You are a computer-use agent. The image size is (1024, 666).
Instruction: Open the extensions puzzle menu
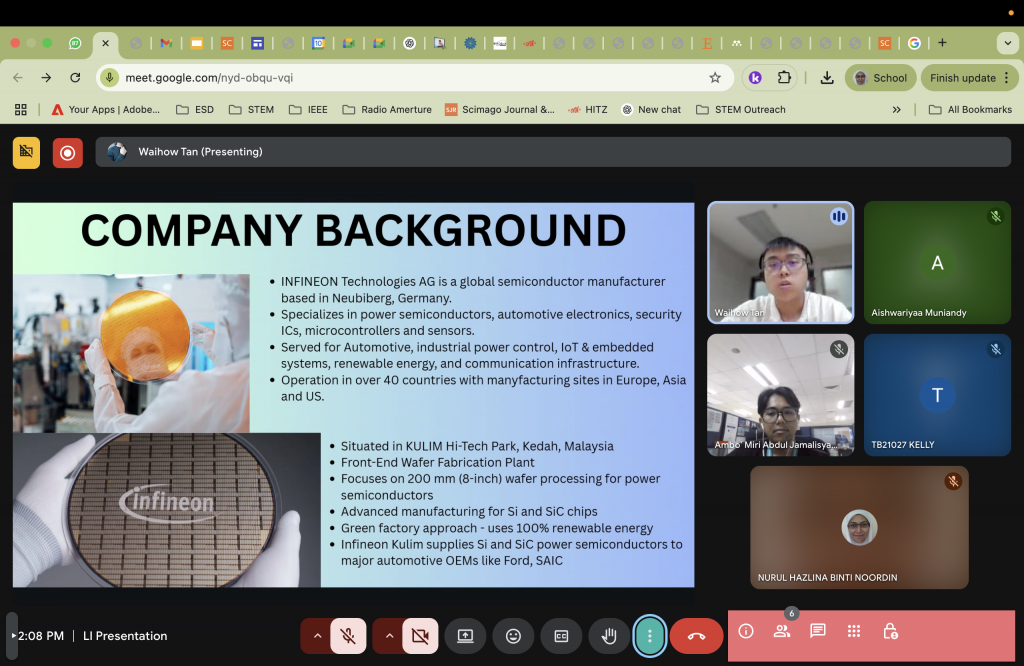784,78
